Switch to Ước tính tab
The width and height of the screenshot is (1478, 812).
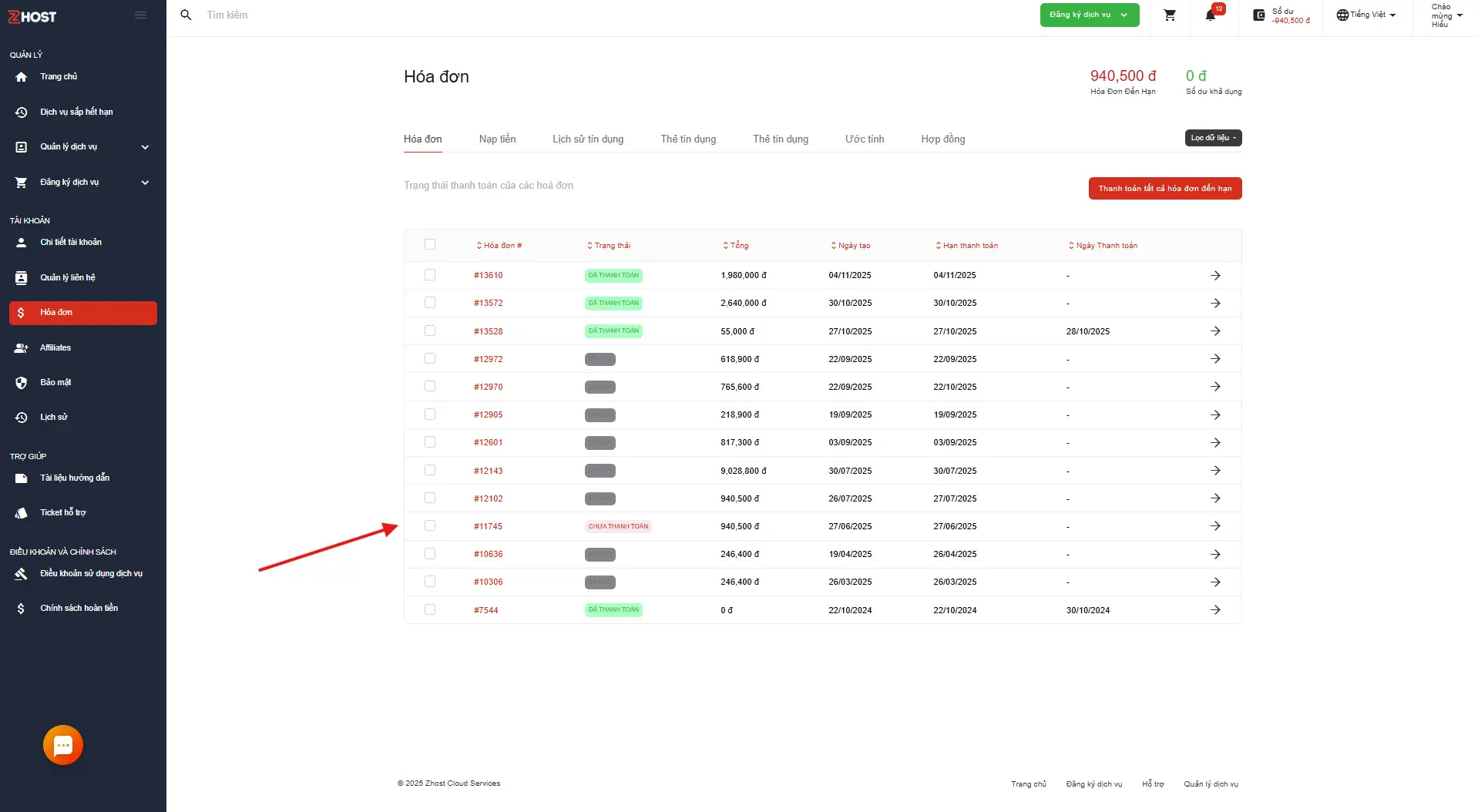[x=865, y=139]
